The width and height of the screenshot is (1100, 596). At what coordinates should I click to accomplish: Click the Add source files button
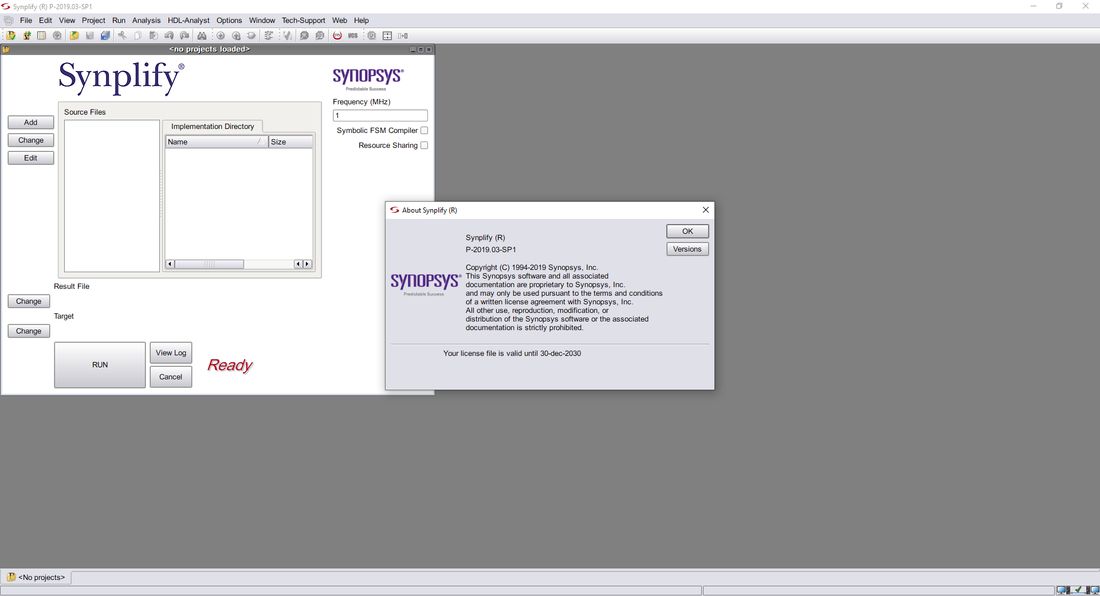pos(31,122)
